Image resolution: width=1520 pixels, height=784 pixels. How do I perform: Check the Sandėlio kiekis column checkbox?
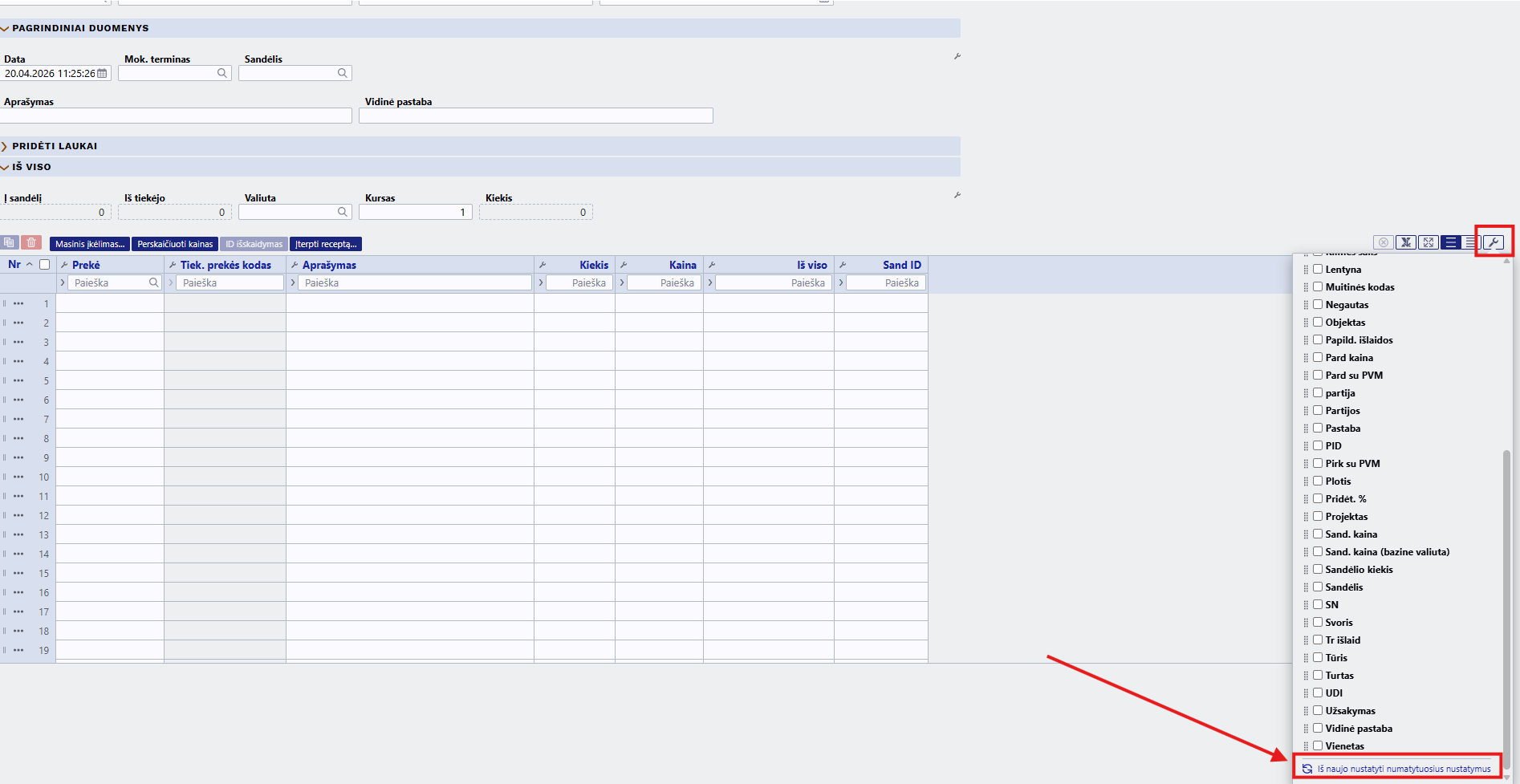1318,569
